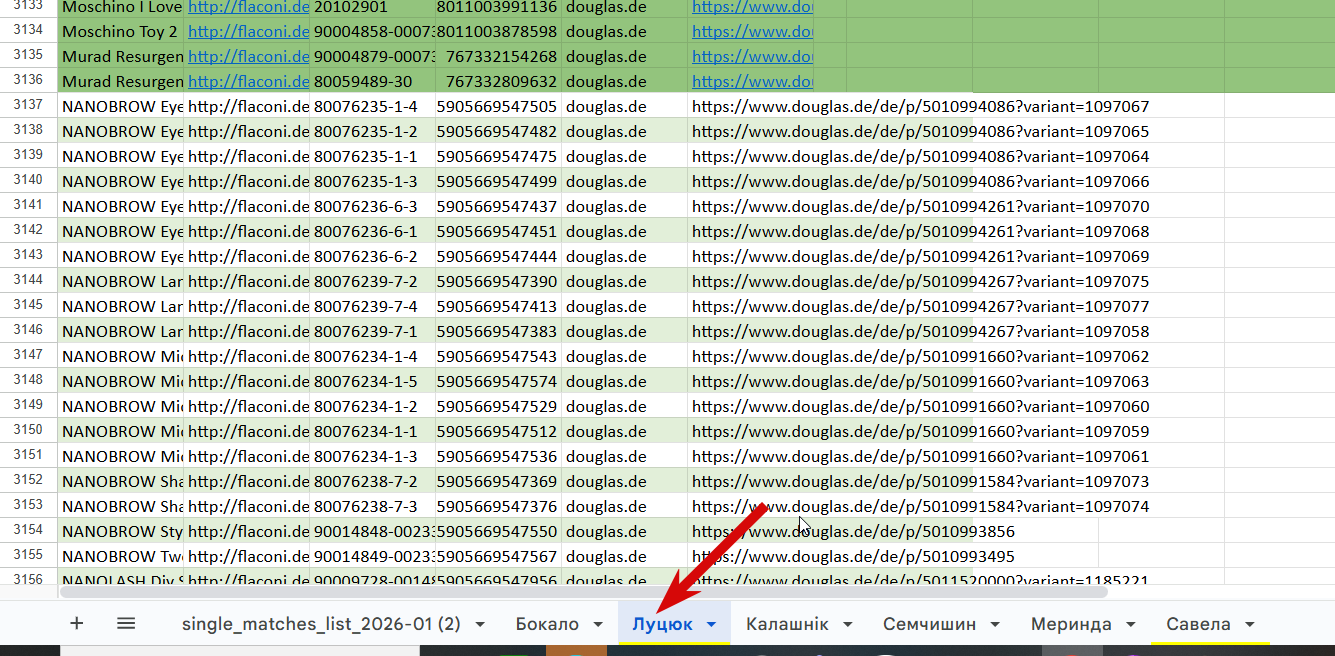Viewport: 1335px width, 656px height.
Task: Select row header 3150
Action: tap(28, 431)
